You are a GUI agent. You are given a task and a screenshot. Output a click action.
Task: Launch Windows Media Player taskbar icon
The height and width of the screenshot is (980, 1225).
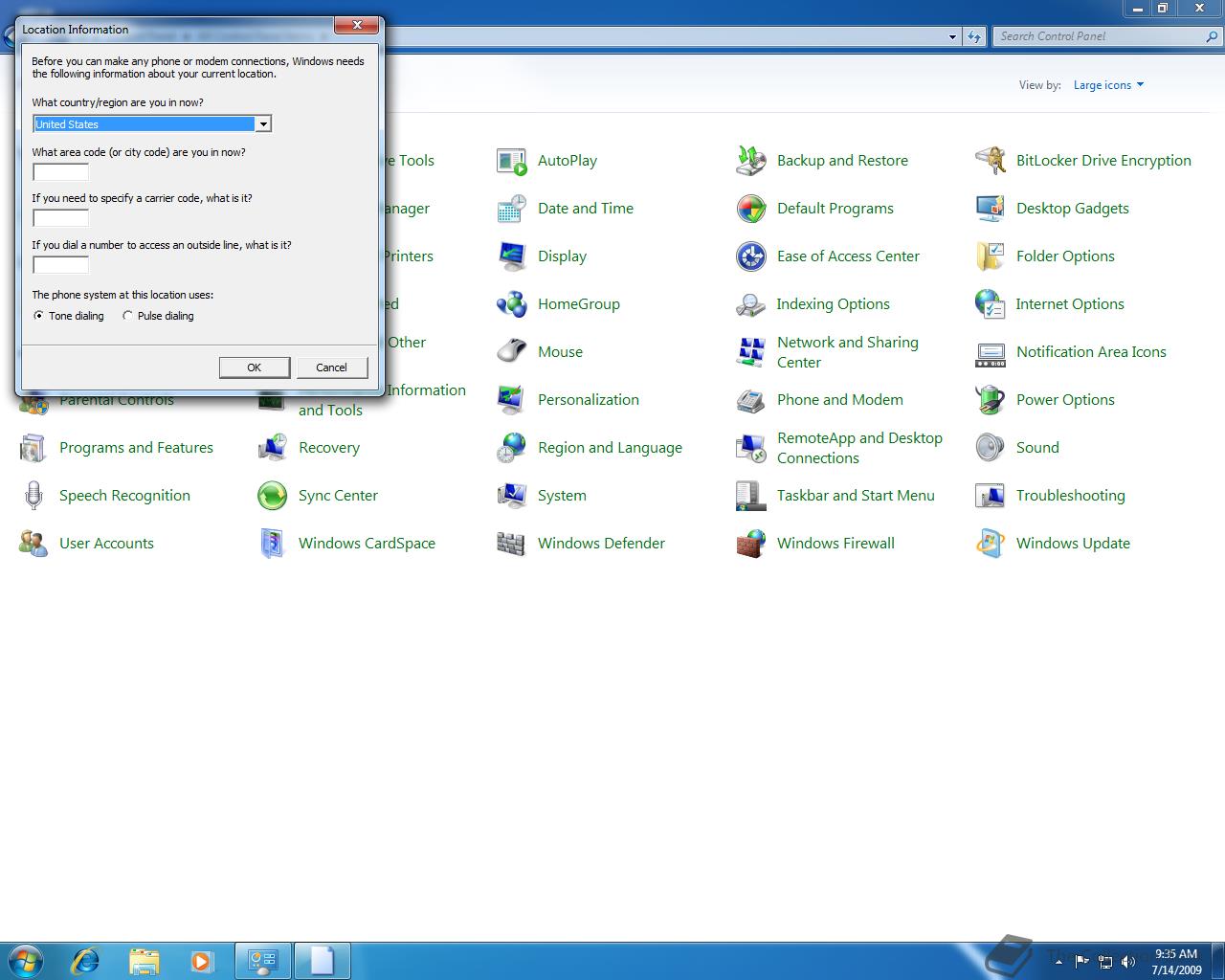201,961
